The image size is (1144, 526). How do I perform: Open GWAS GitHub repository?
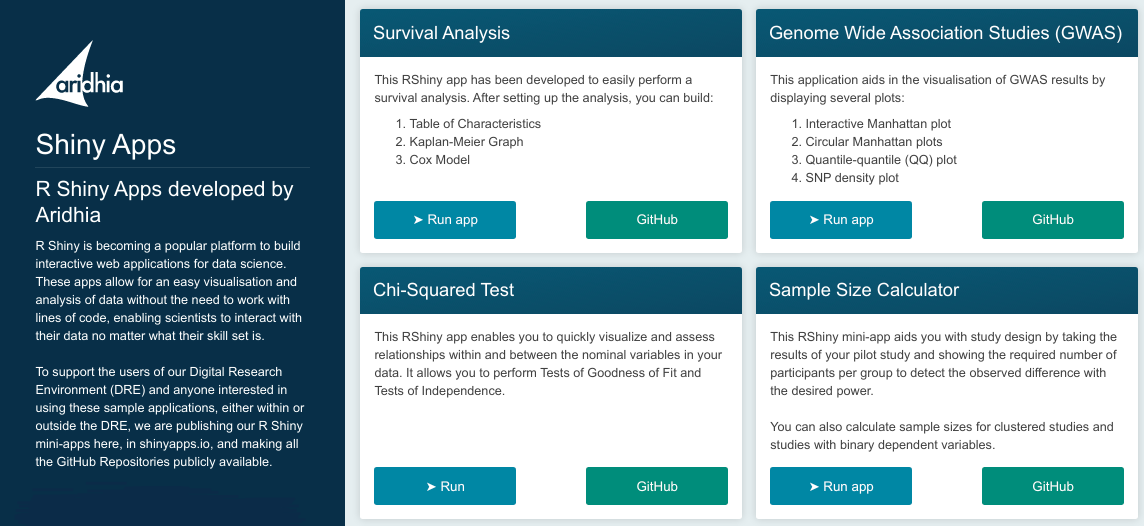[1053, 220]
